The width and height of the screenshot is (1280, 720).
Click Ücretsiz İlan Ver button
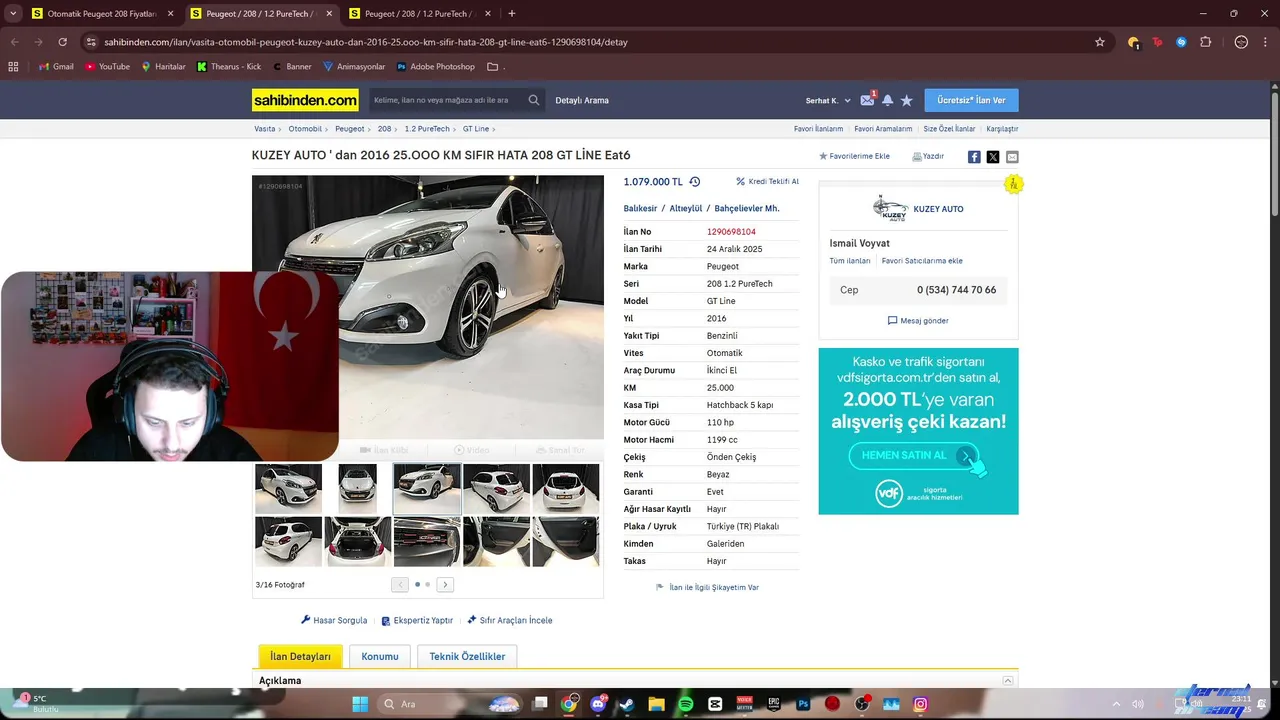(971, 100)
